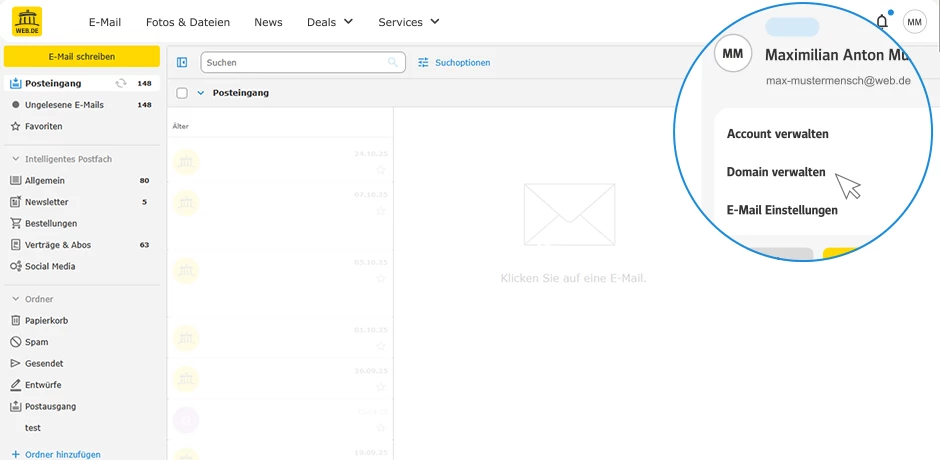
Task: Click the Allgemein folder icon
Action: 16,181
